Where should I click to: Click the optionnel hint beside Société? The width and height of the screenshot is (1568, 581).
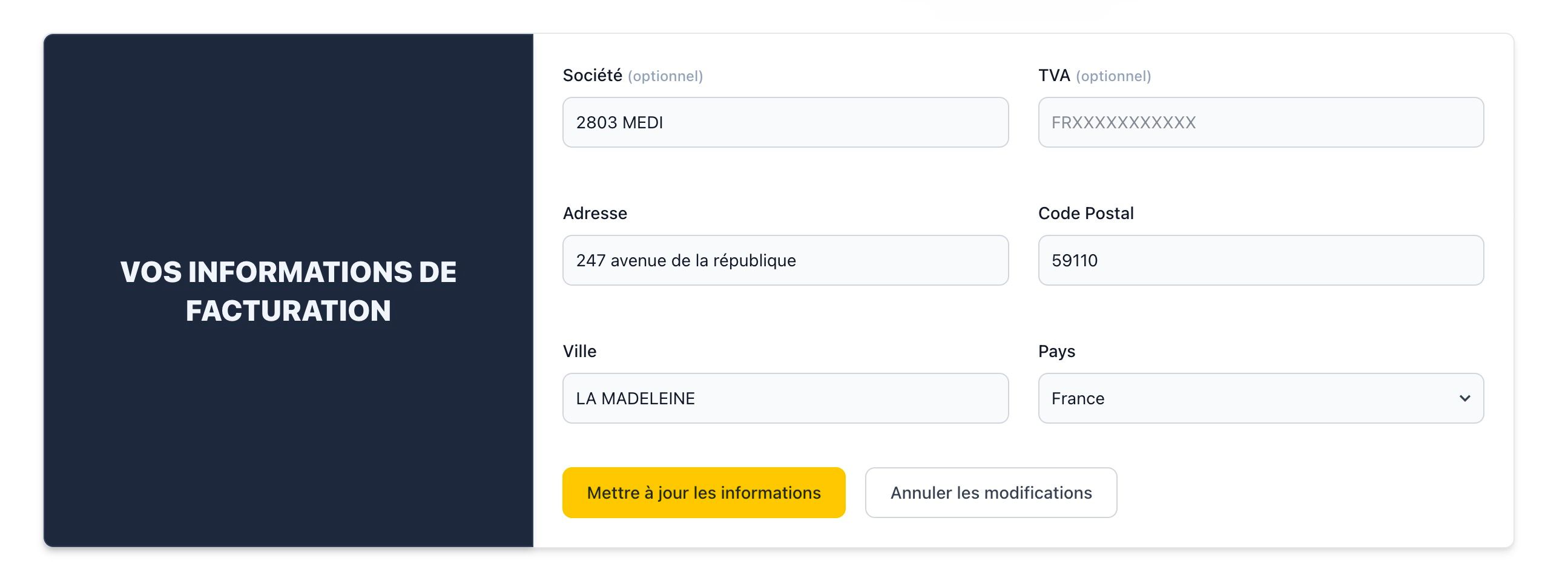click(x=665, y=76)
